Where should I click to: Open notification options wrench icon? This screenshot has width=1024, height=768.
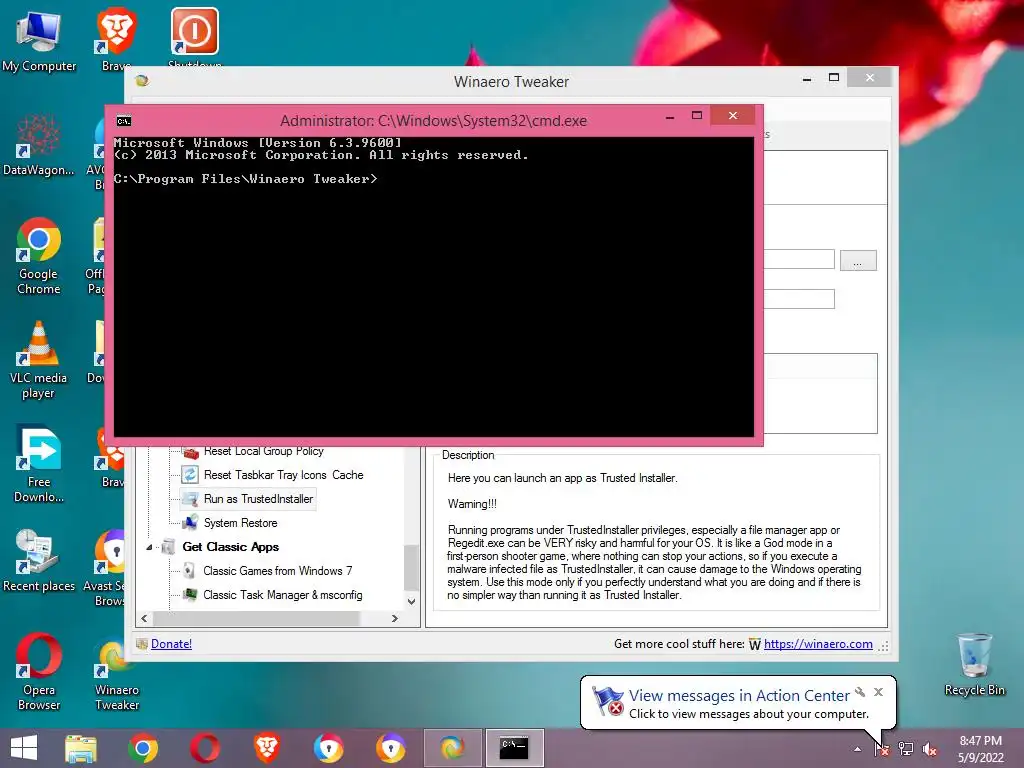[x=860, y=692]
